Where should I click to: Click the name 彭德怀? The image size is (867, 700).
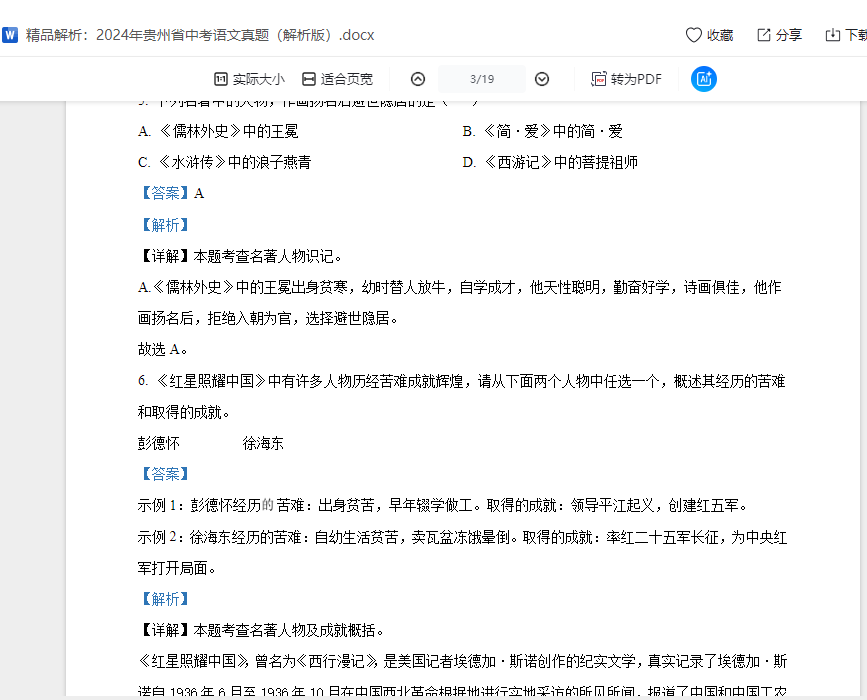pyautogui.click(x=159, y=443)
